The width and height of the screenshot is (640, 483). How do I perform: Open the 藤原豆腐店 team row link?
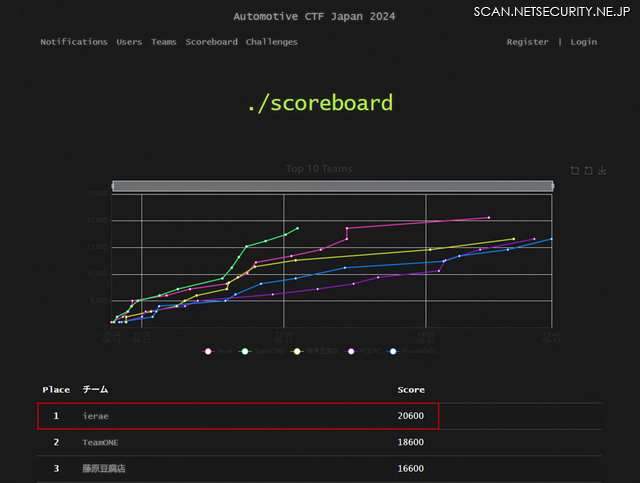(x=104, y=468)
